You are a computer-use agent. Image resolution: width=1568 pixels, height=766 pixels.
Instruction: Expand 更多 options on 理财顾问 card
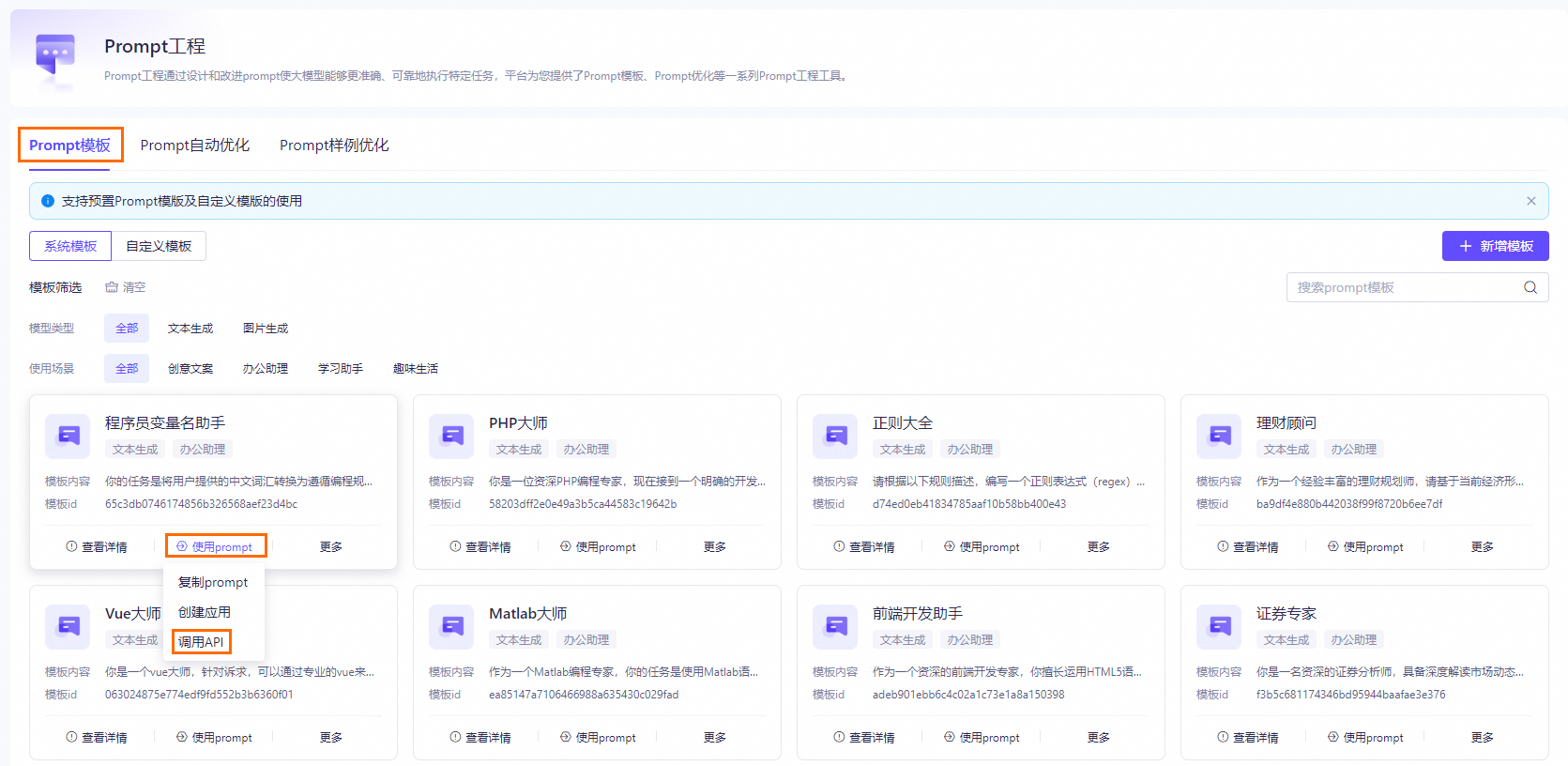1482,546
